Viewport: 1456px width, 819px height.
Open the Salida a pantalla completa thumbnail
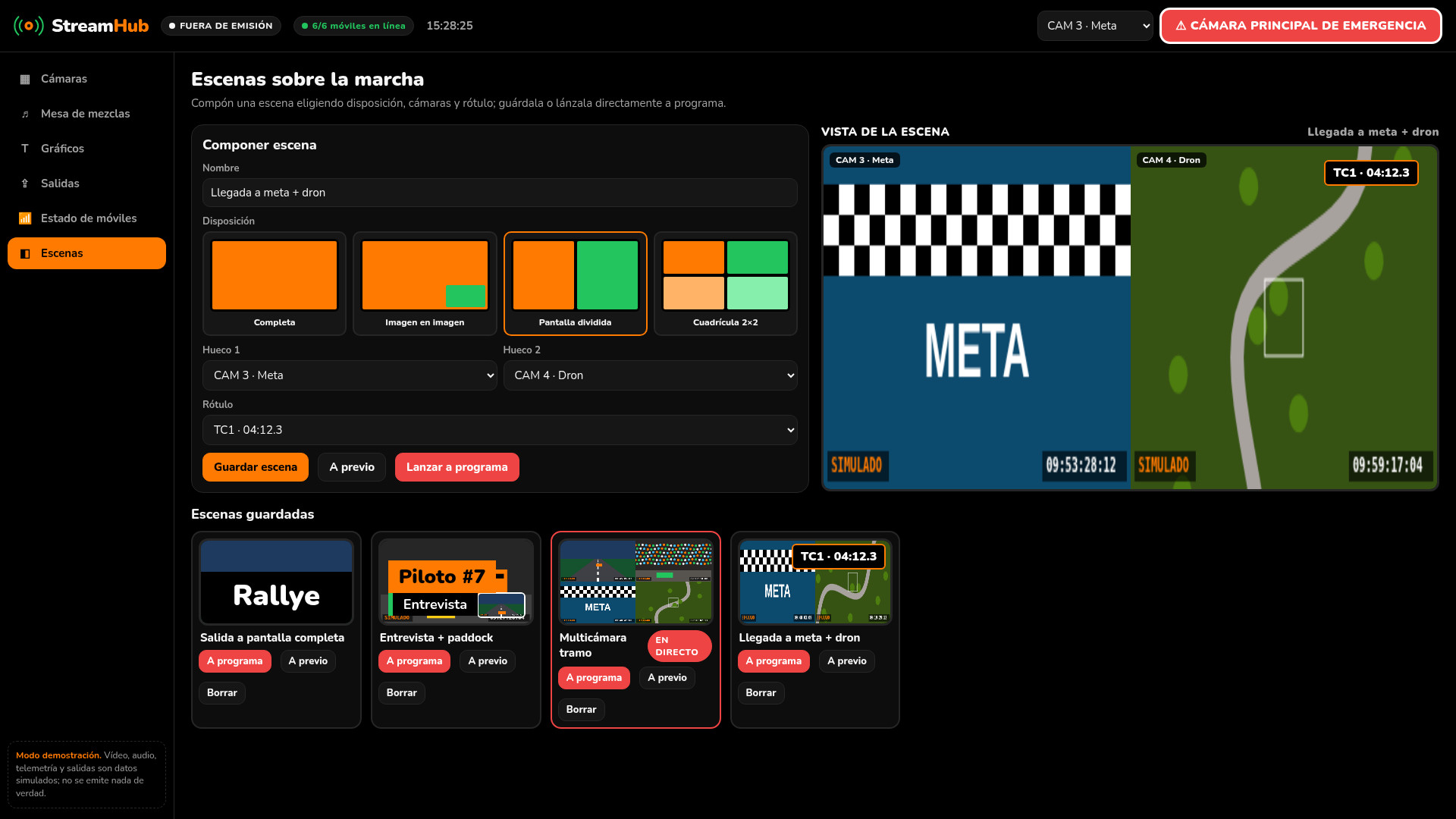(276, 582)
